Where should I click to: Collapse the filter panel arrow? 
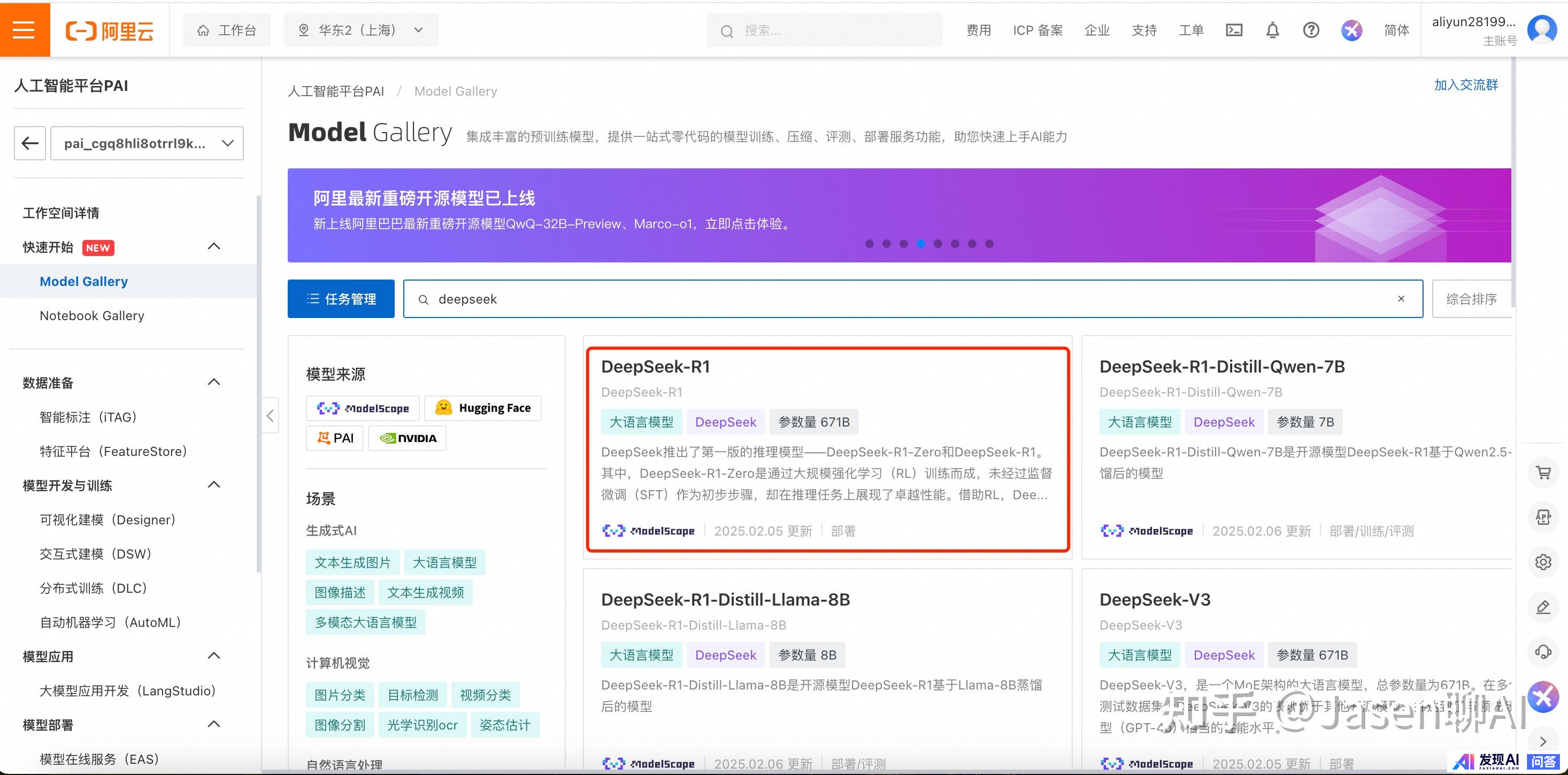[270, 415]
